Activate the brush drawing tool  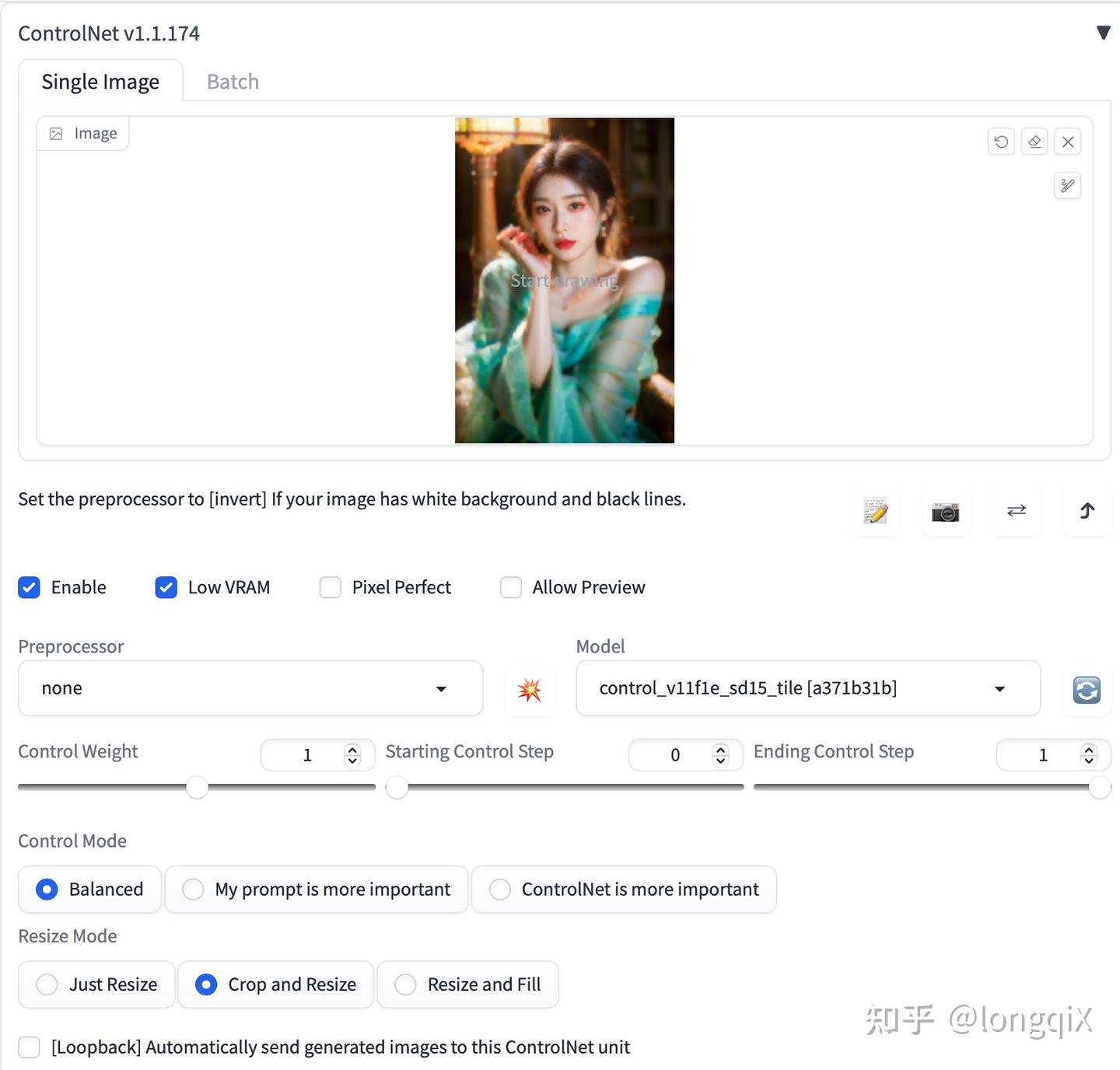pos(1067,186)
